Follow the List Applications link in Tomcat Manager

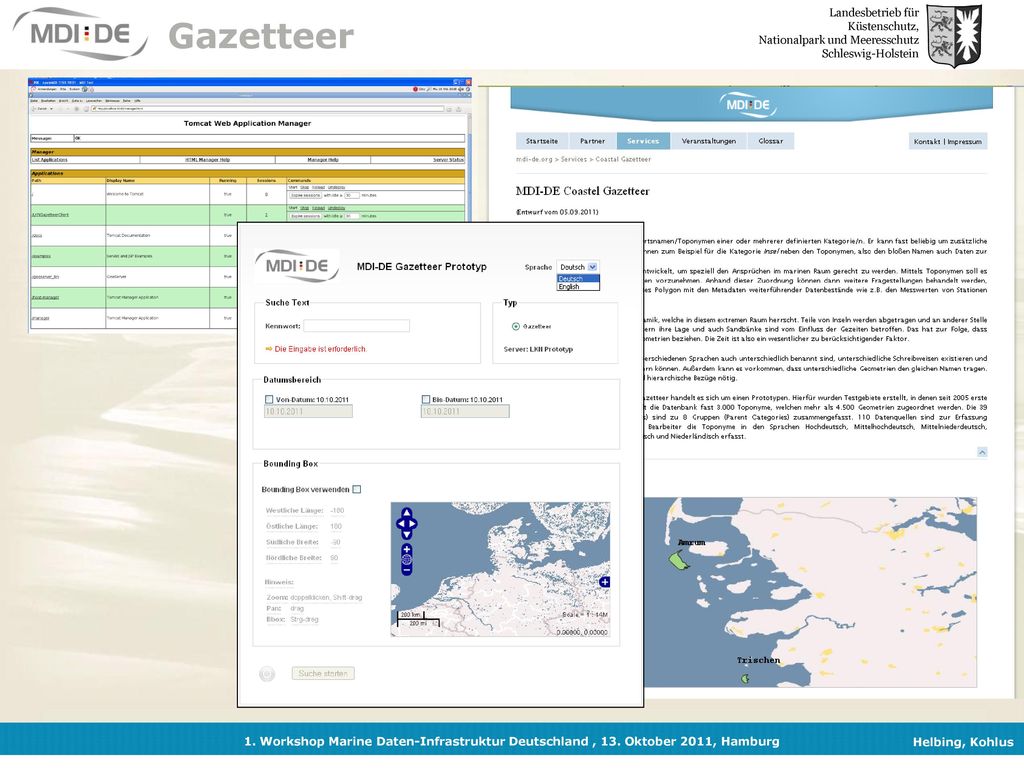tap(50, 160)
